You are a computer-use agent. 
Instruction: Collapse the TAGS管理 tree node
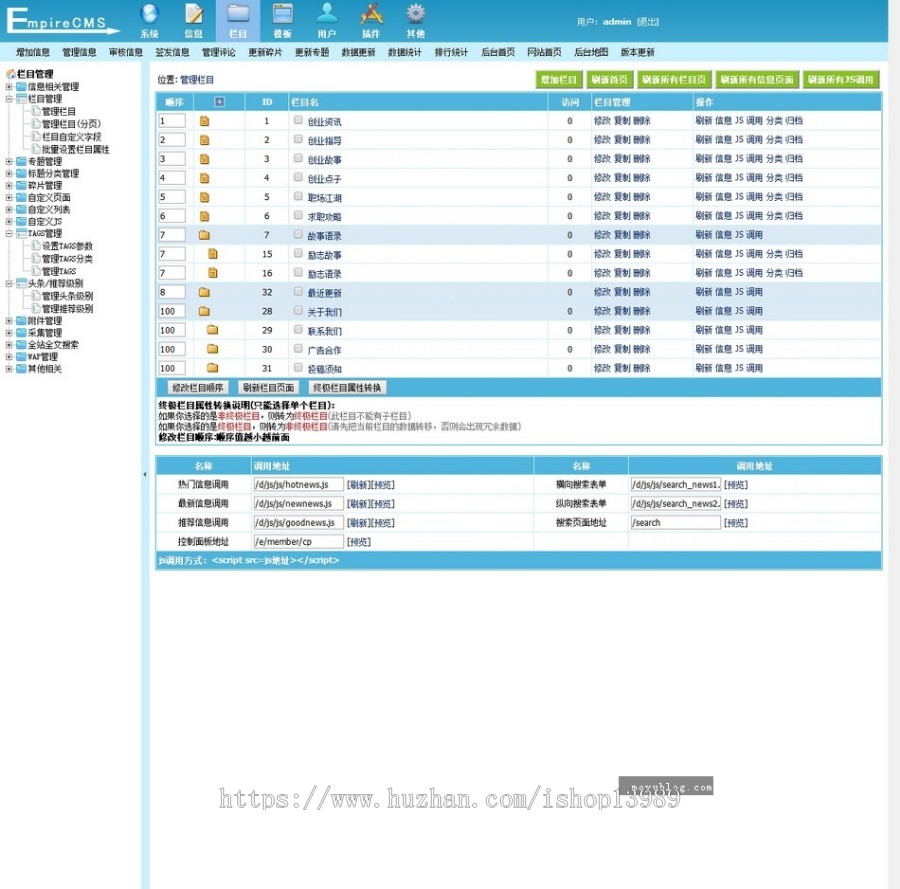point(9,234)
